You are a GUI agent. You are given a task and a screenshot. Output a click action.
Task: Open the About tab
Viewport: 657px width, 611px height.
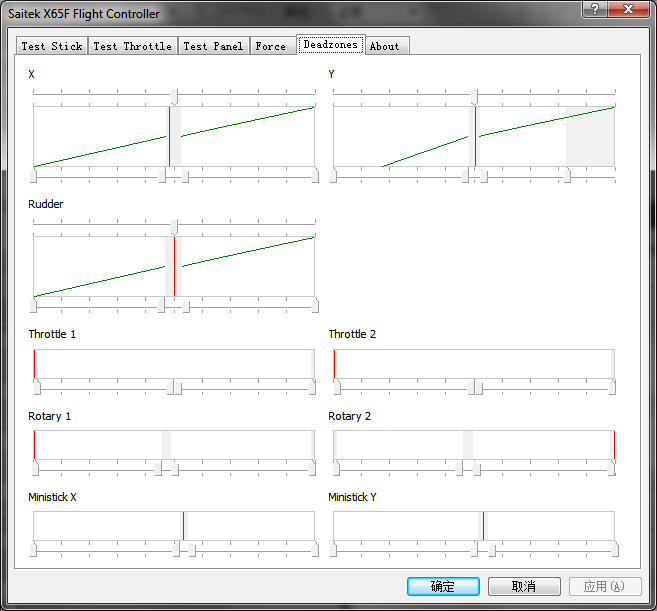(385, 46)
